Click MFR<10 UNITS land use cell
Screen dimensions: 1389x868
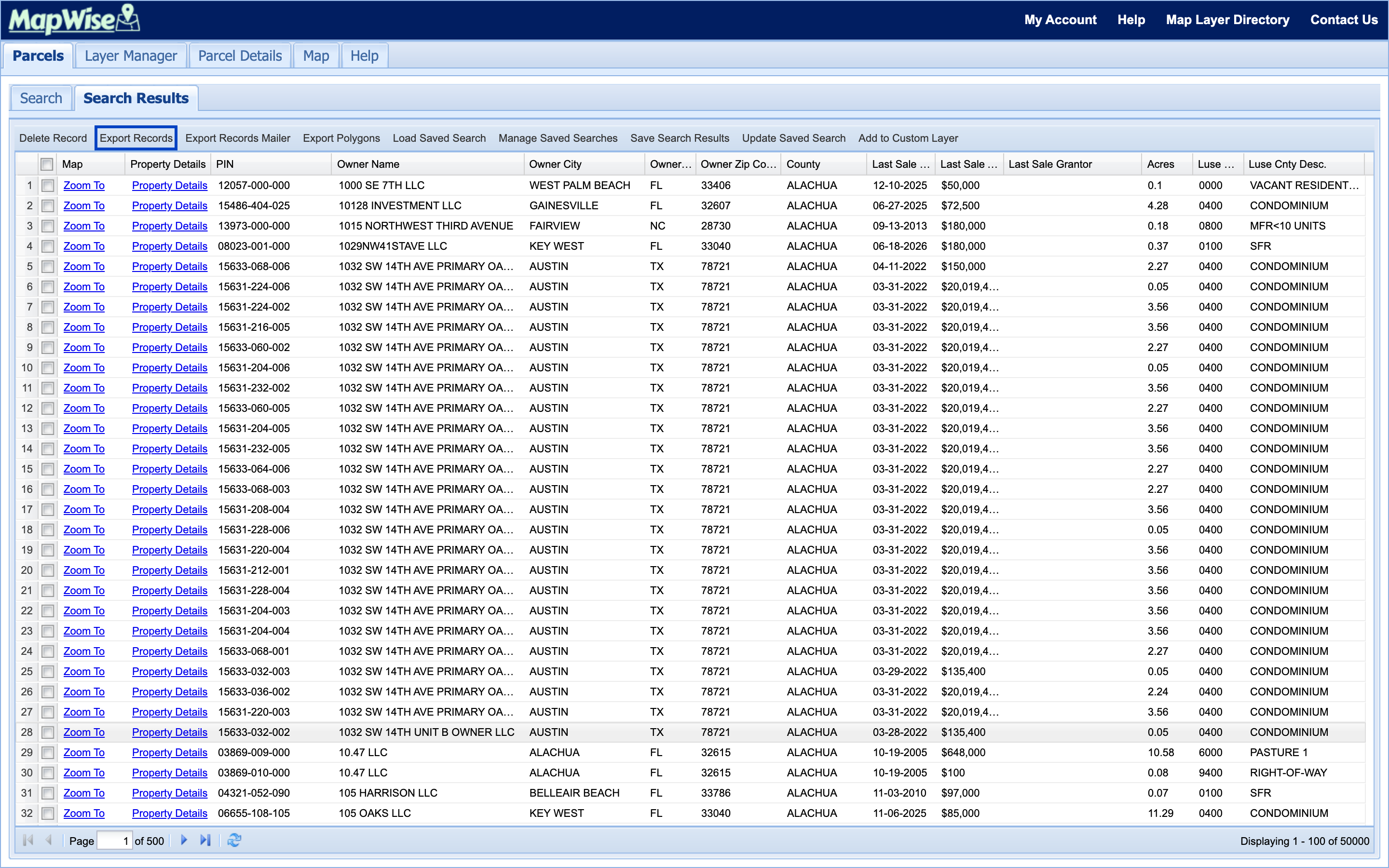1287,226
